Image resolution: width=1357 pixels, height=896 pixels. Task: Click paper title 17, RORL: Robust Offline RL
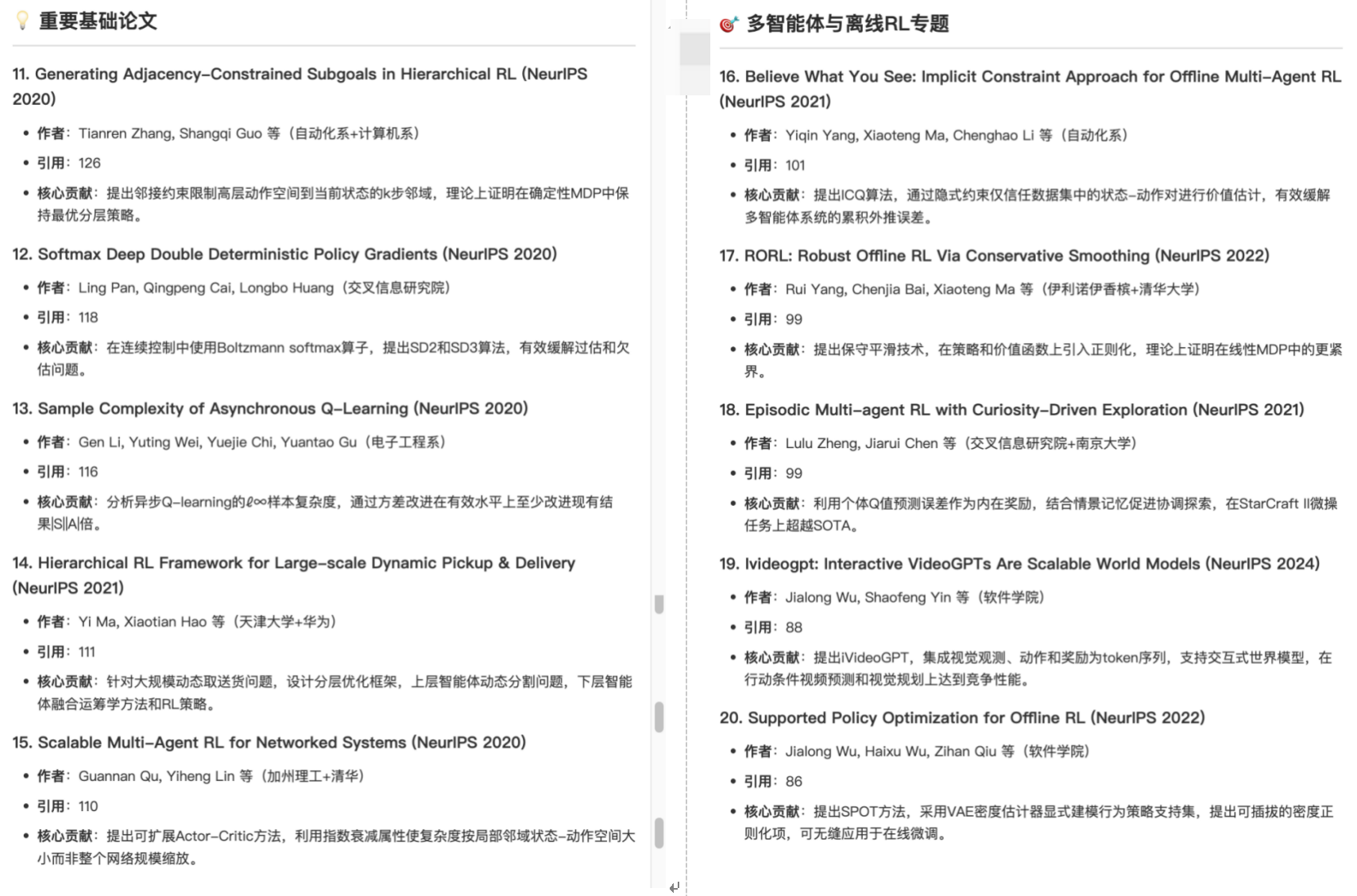click(x=995, y=256)
